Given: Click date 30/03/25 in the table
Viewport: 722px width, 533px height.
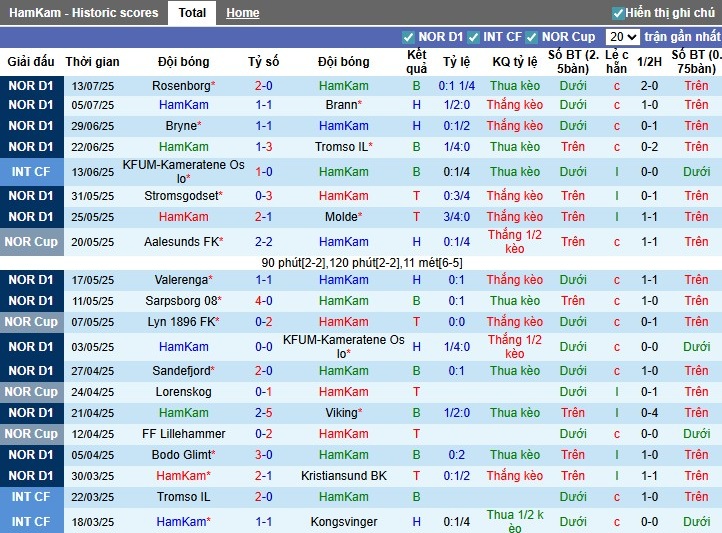Looking at the screenshot, I should [93, 476].
